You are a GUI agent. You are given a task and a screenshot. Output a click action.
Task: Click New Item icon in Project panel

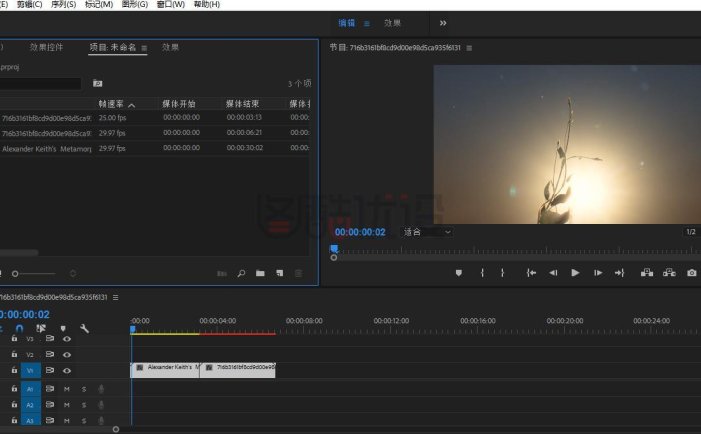coord(280,273)
